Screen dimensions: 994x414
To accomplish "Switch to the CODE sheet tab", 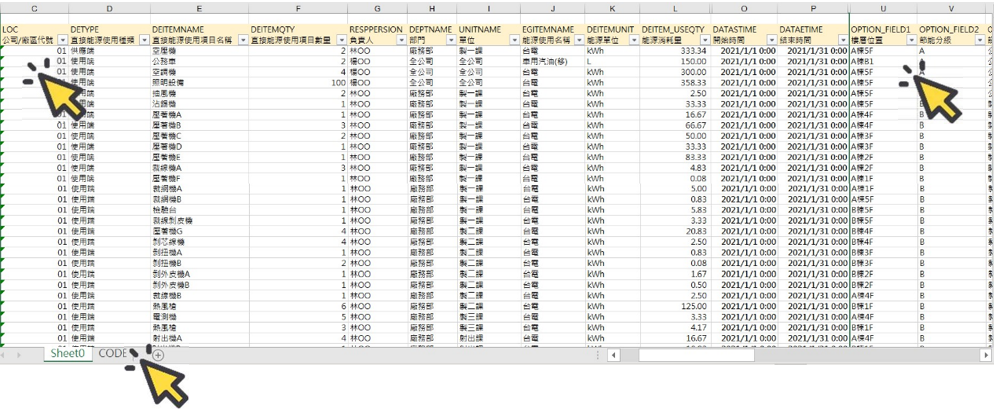I will pyautogui.click(x=112, y=354).
